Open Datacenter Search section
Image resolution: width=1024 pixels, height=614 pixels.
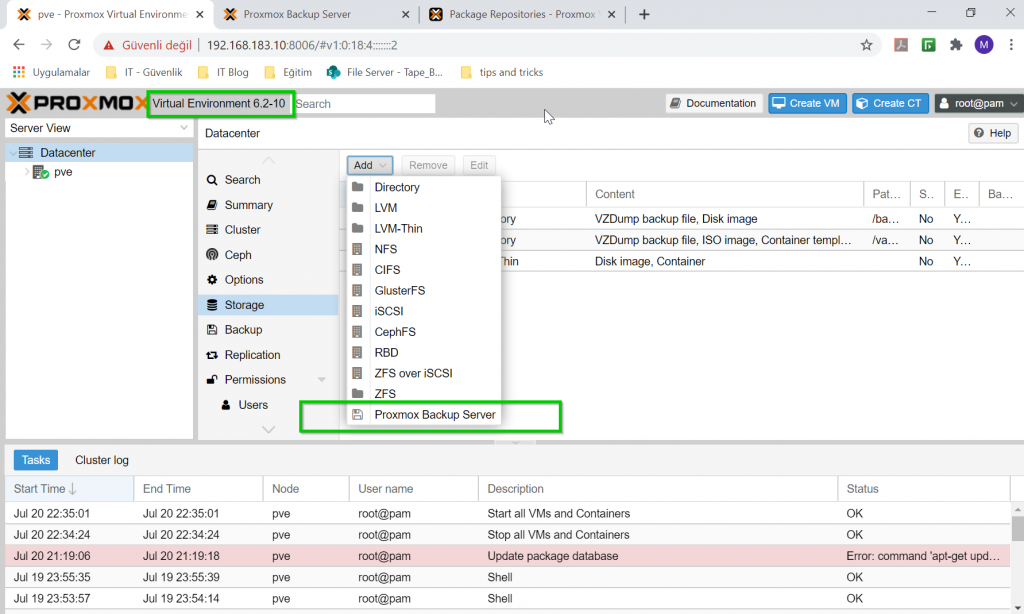pos(268,180)
